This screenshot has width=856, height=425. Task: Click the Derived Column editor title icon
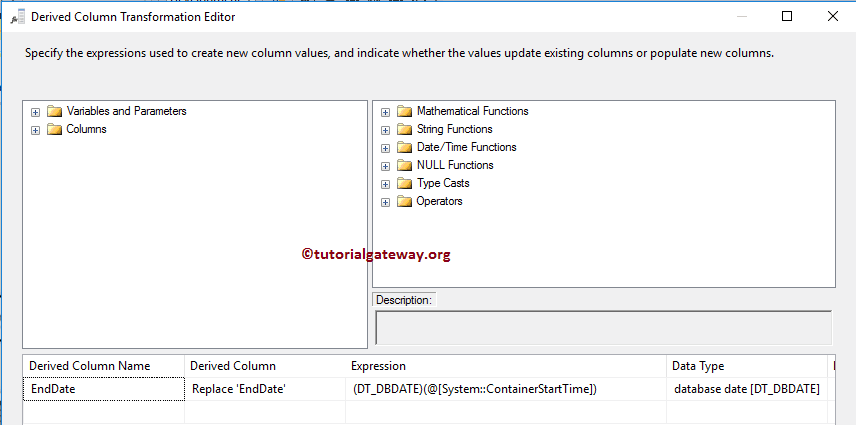coord(18,17)
